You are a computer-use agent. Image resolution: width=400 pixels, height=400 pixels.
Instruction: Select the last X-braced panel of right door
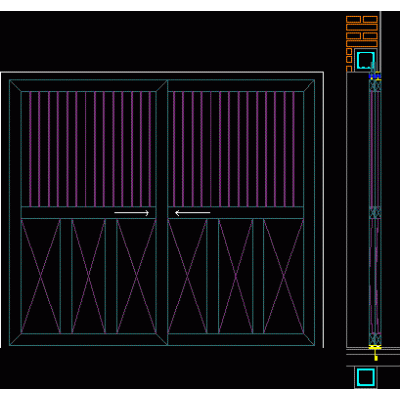[x=283, y=276]
